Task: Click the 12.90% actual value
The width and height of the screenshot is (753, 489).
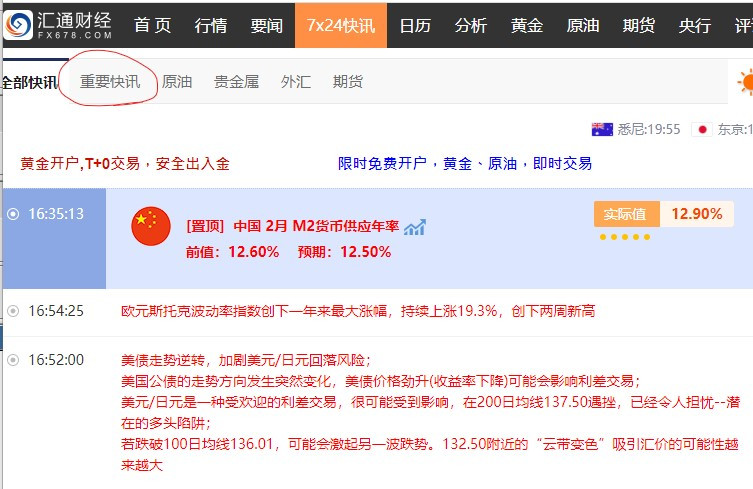Action: point(697,214)
